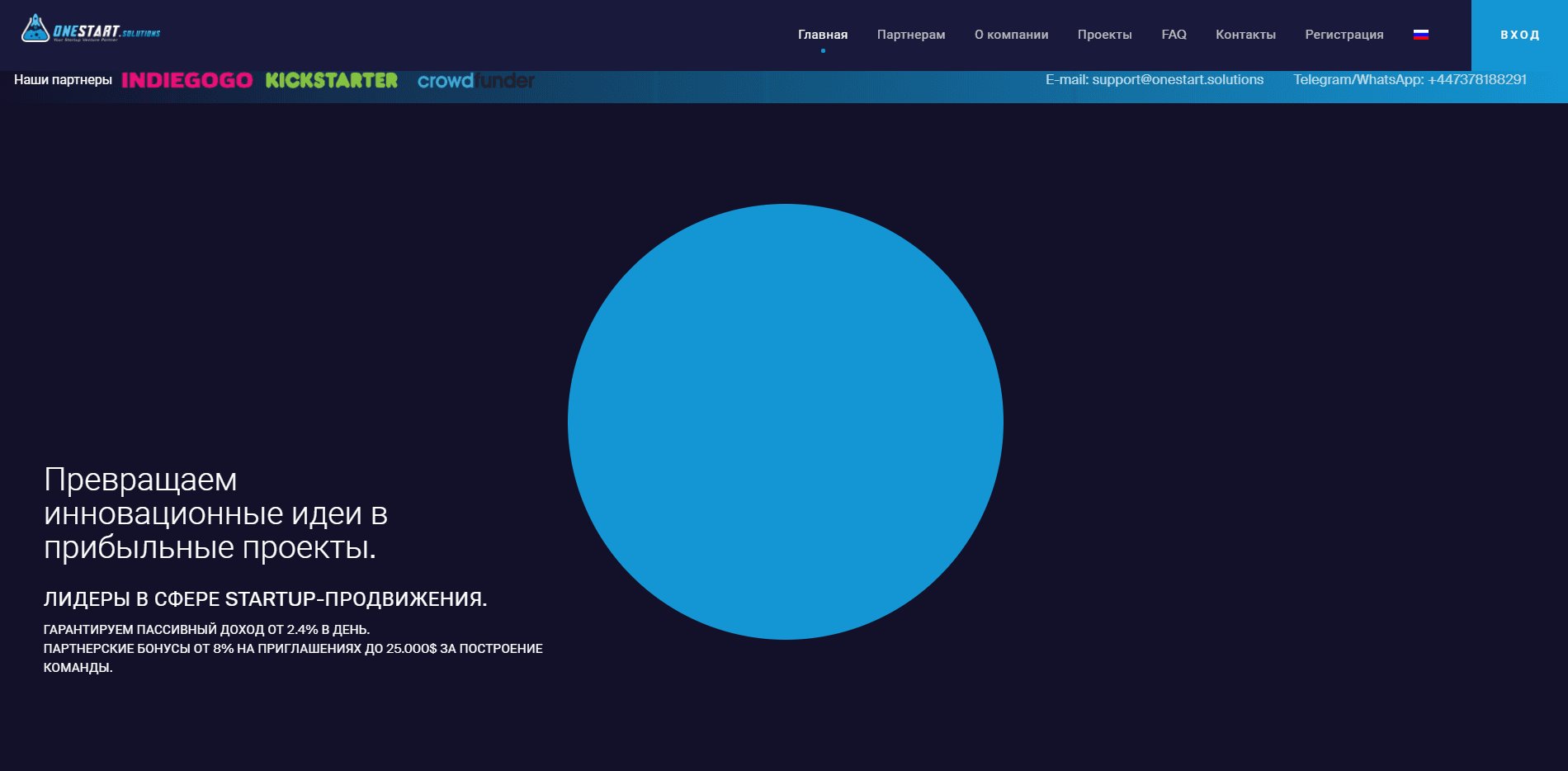
Task: Click the 'Наши партнеры' label
Action: tap(63, 80)
